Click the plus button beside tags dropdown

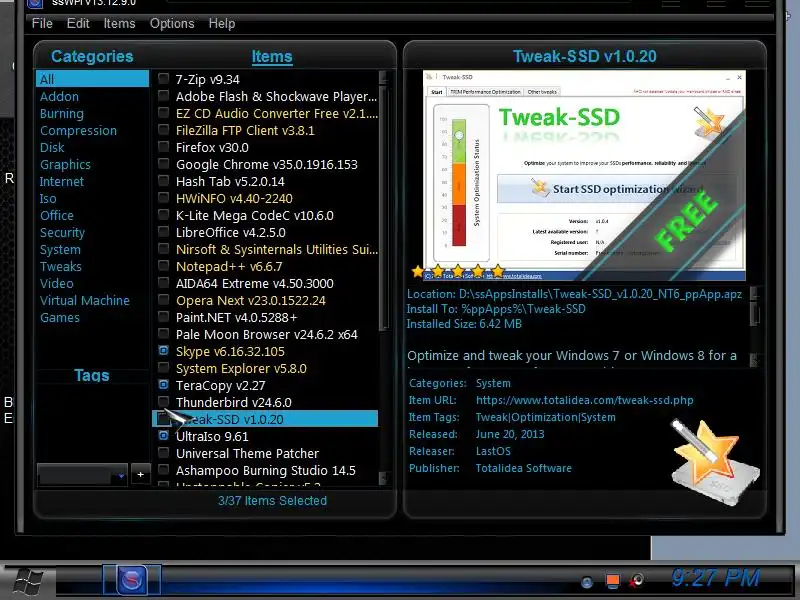coord(140,475)
